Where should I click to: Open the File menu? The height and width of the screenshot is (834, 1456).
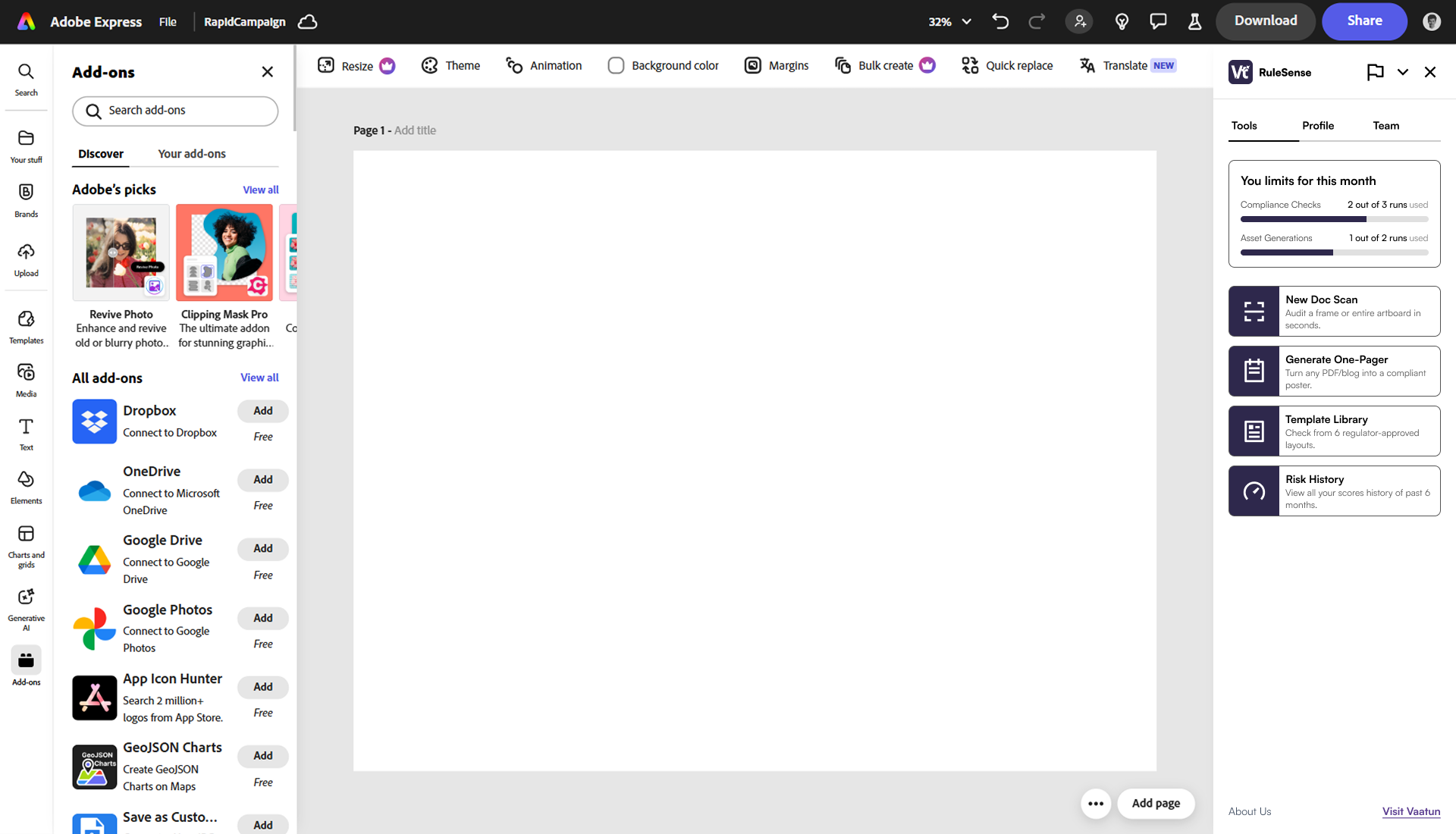(168, 21)
